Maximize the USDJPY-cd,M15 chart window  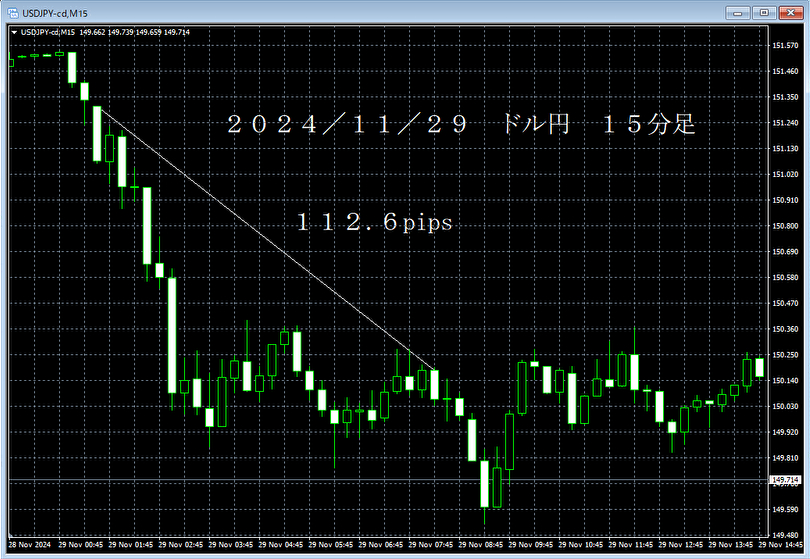764,13
